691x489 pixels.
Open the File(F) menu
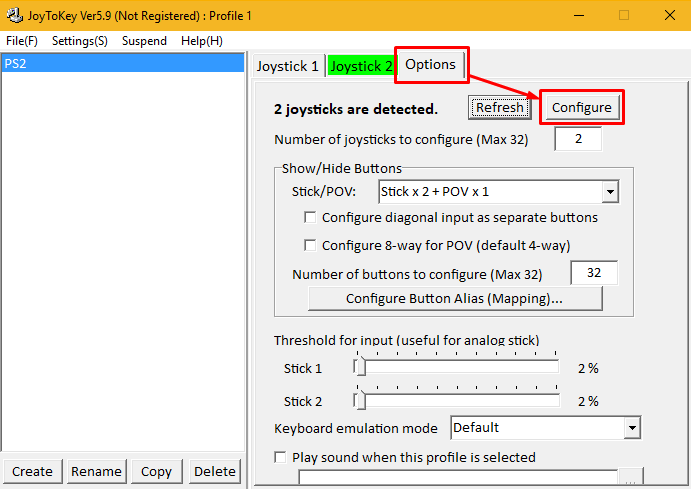coord(22,41)
